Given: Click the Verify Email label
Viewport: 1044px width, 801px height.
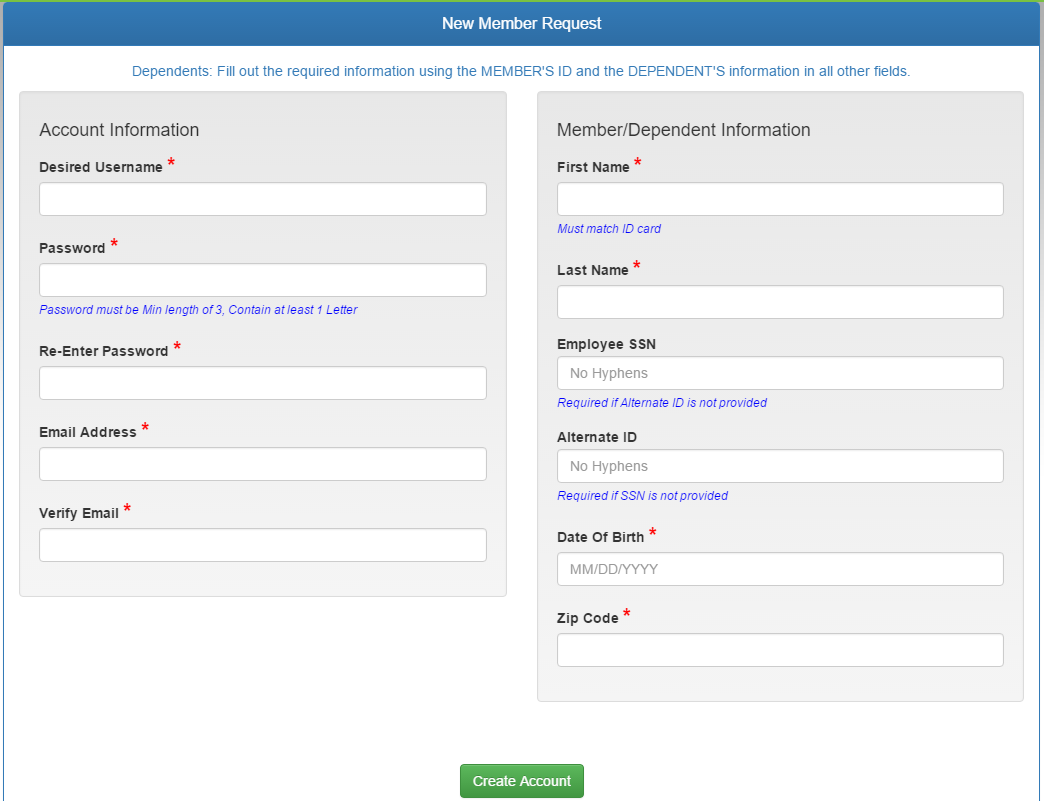Looking at the screenshot, I should (79, 513).
